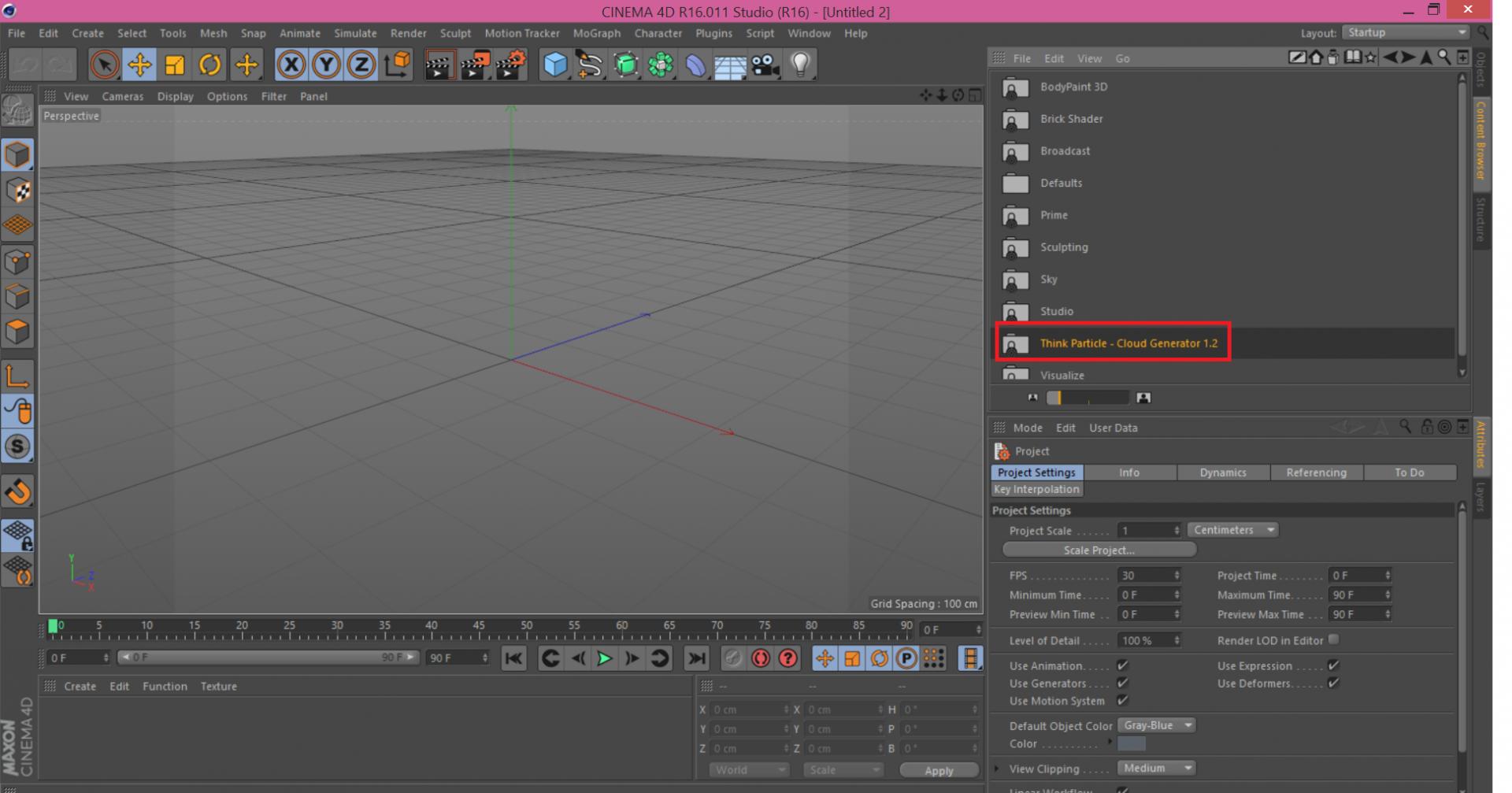Uncheck Use Motion System checkbox

click(x=1122, y=700)
